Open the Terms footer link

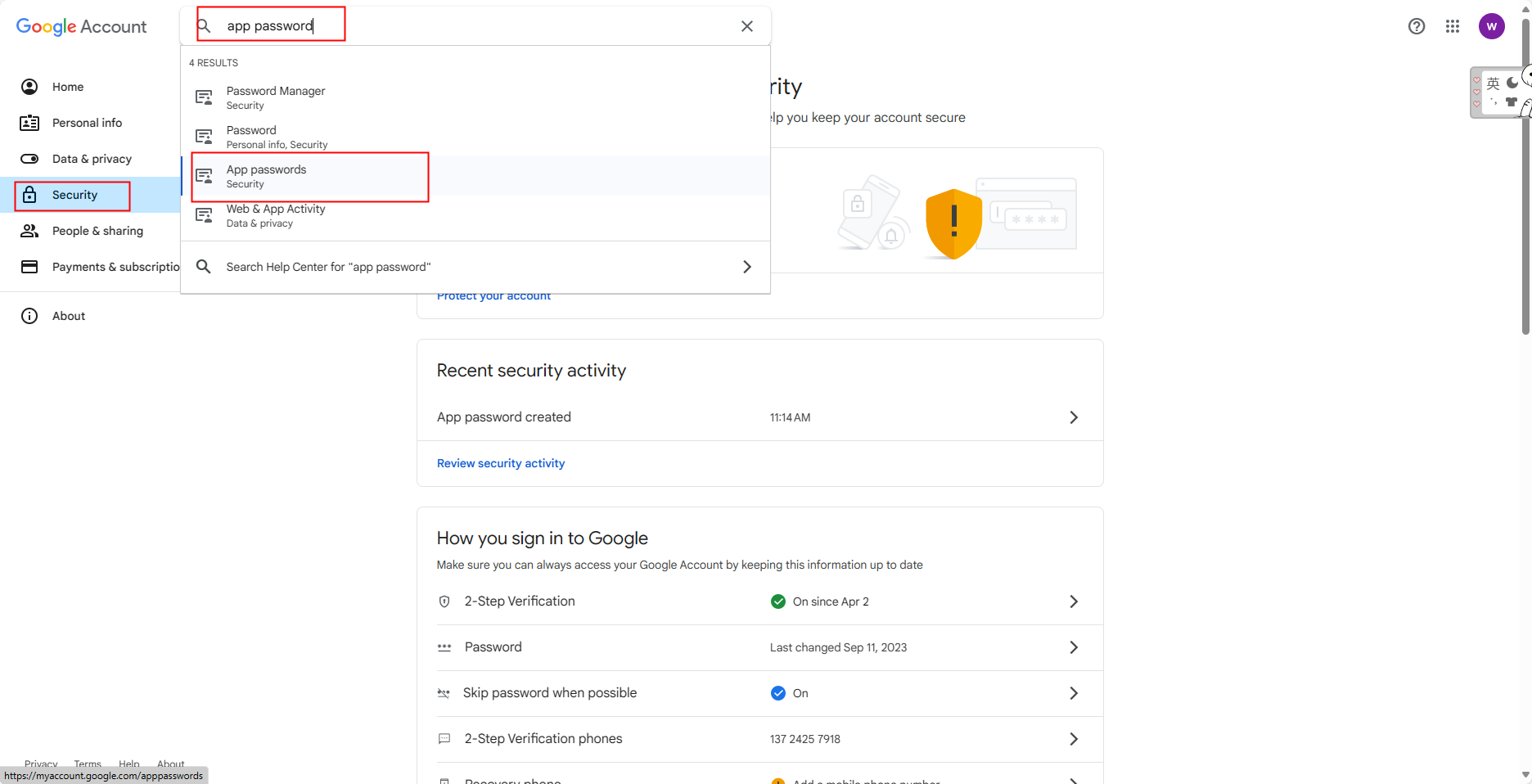pos(88,764)
